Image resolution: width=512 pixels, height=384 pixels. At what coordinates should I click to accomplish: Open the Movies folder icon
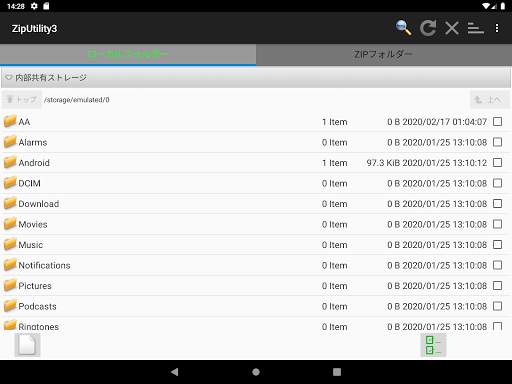click(x=10, y=224)
